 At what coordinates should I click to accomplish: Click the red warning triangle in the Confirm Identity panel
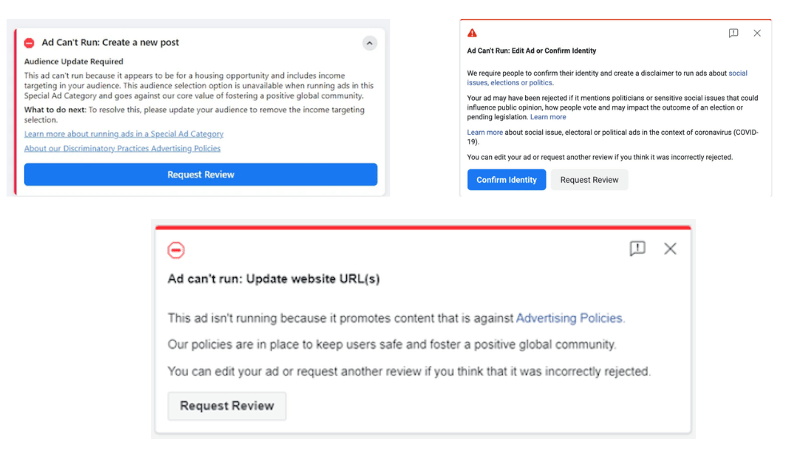pyautogui.click(x=472, y=33)
